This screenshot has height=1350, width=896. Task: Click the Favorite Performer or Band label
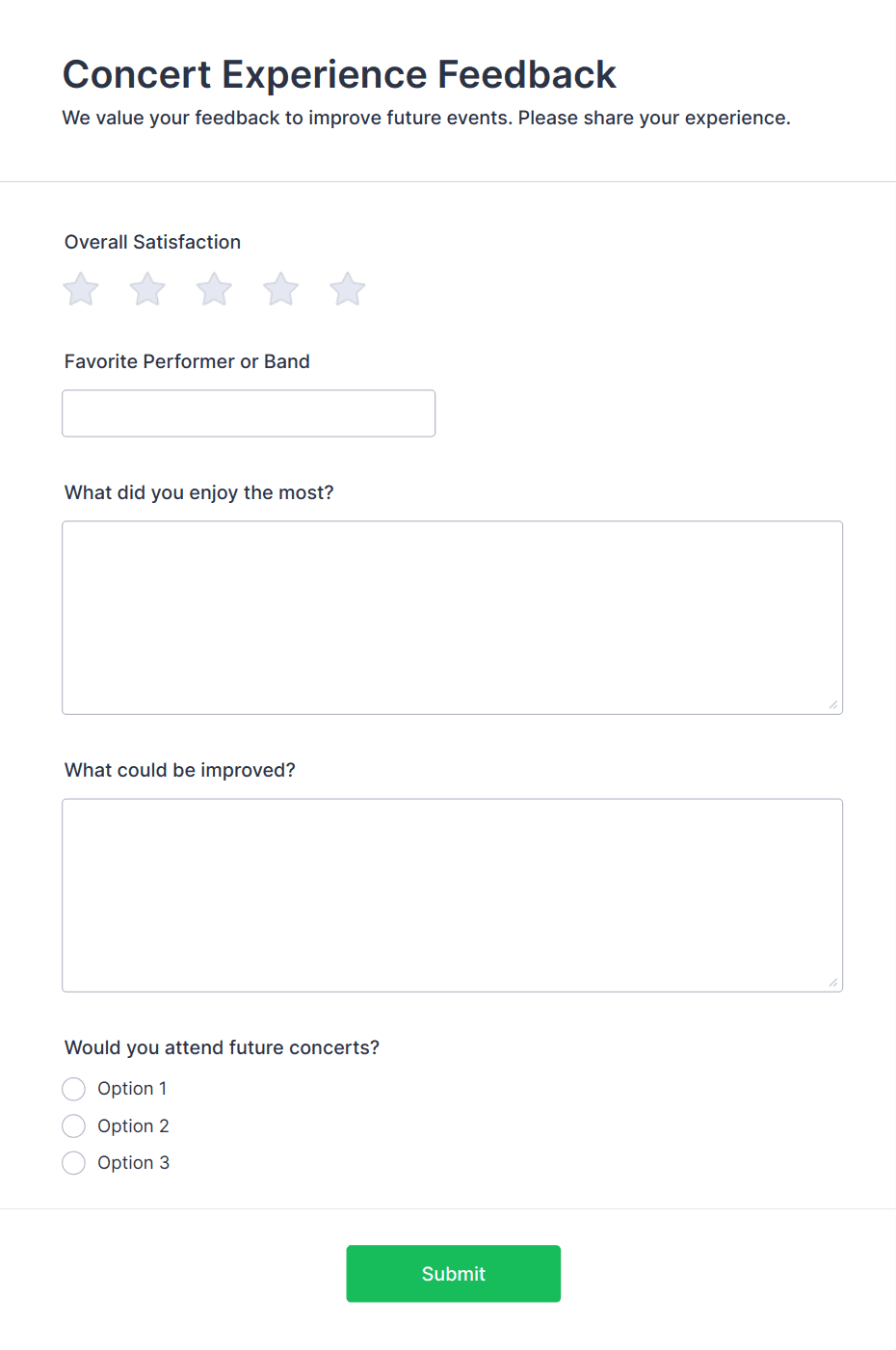click(187, 361)
